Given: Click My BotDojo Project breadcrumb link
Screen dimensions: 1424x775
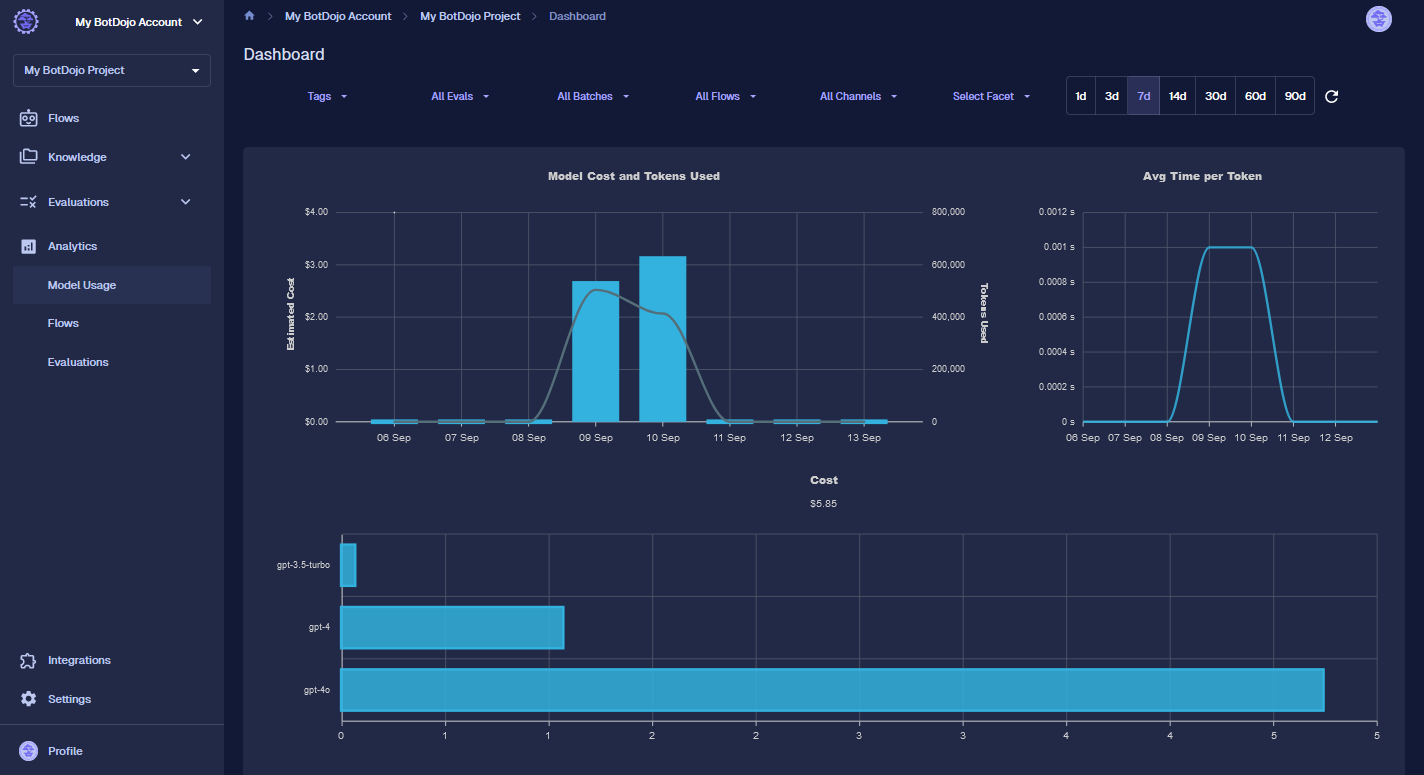Looking at the screenshot, I should 470,16.
